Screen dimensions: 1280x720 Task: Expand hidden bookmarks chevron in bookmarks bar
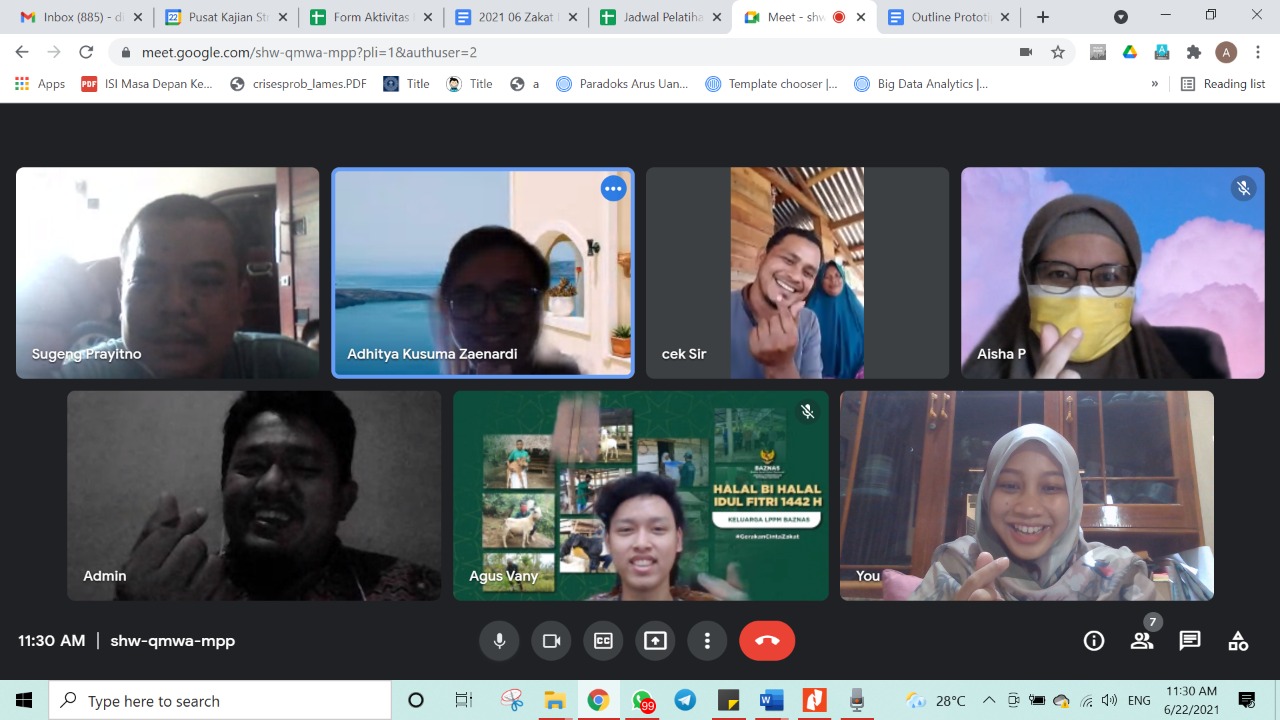coord(1155,84)
